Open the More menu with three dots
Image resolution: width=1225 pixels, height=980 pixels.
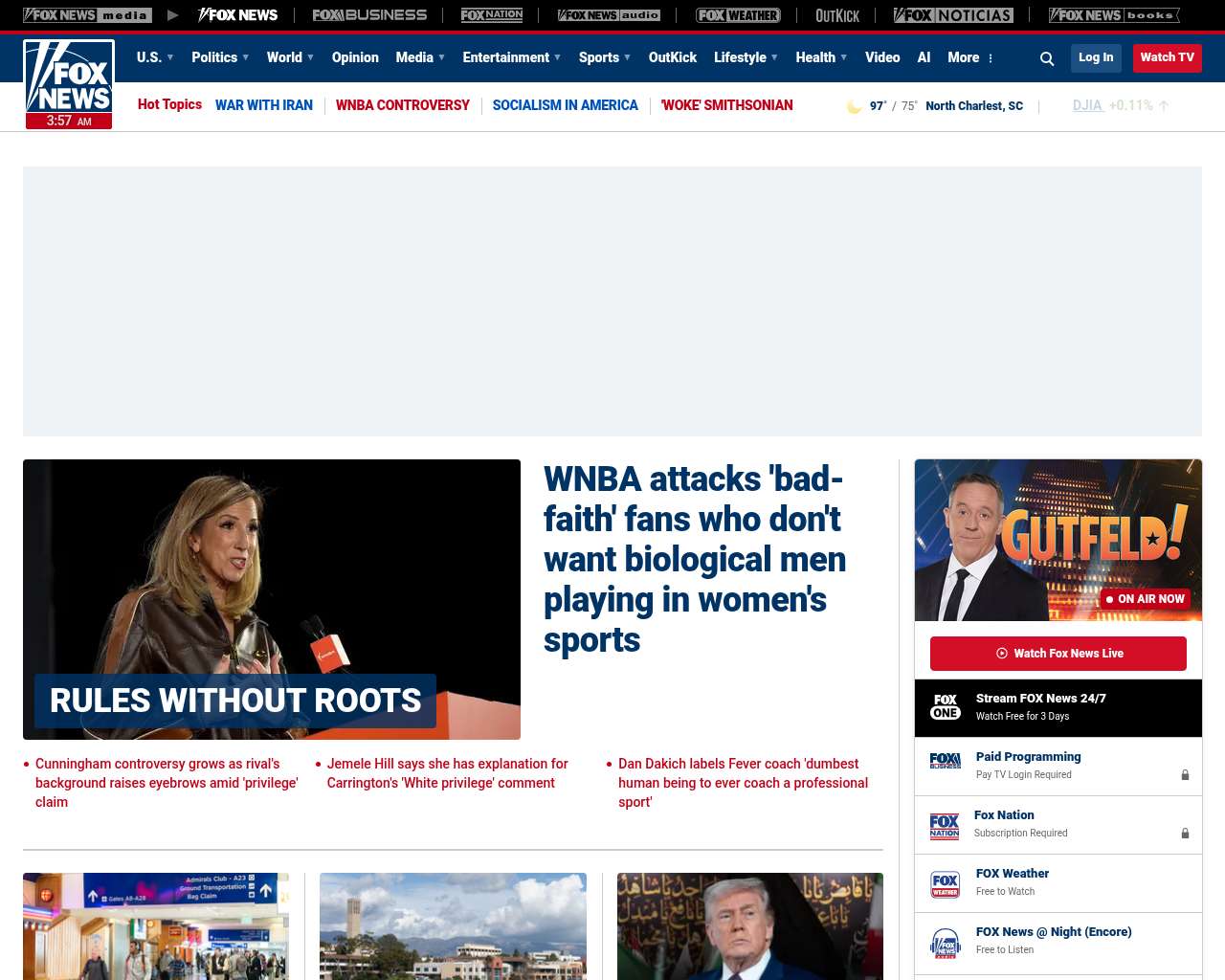pyautogui.click(x=970, y=57)
